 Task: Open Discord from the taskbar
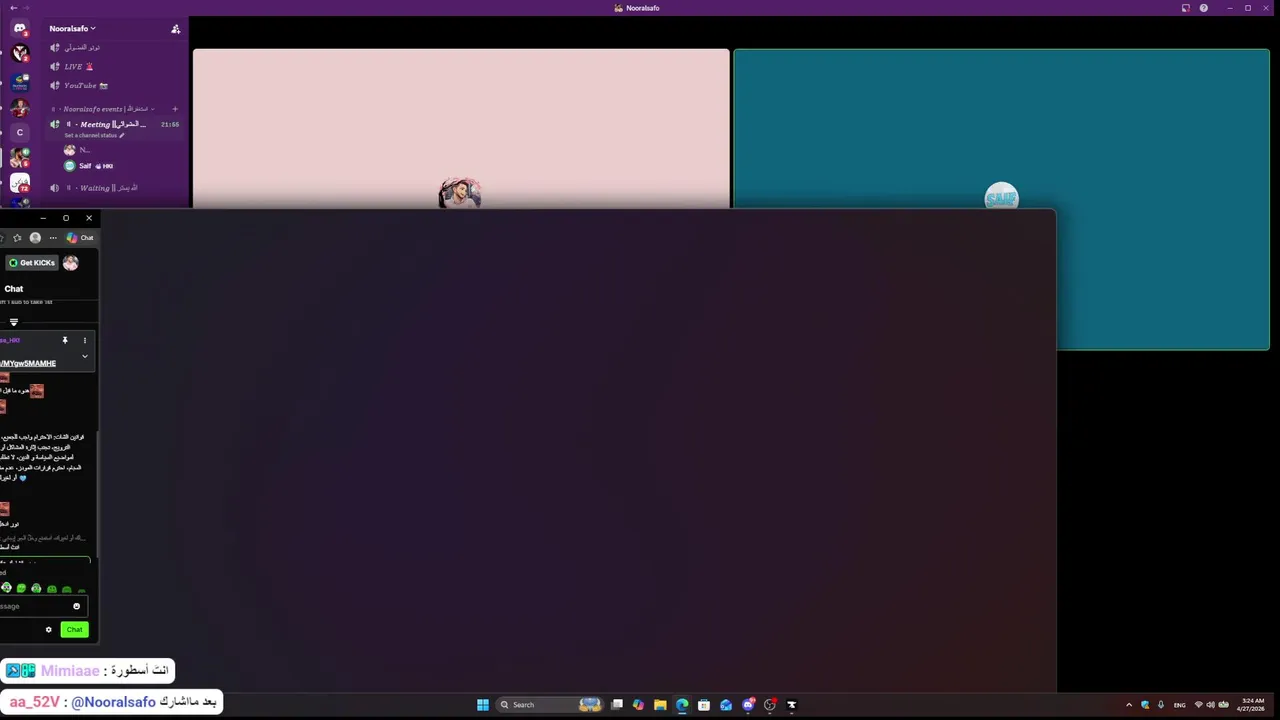748,705
